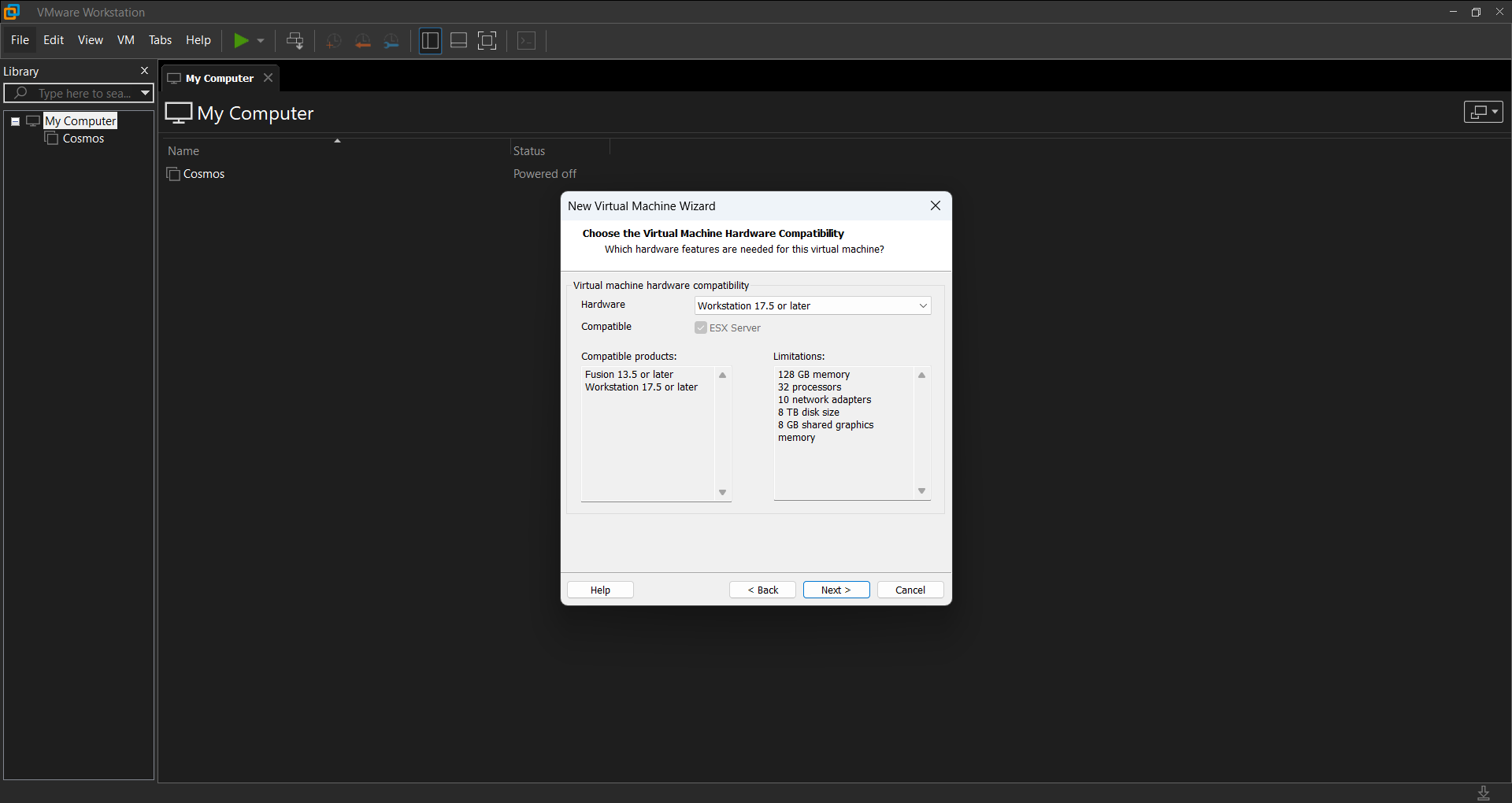Click the full screen mode icon
The height and width of the screenshot is (803, 1512).
coord(487,41)
